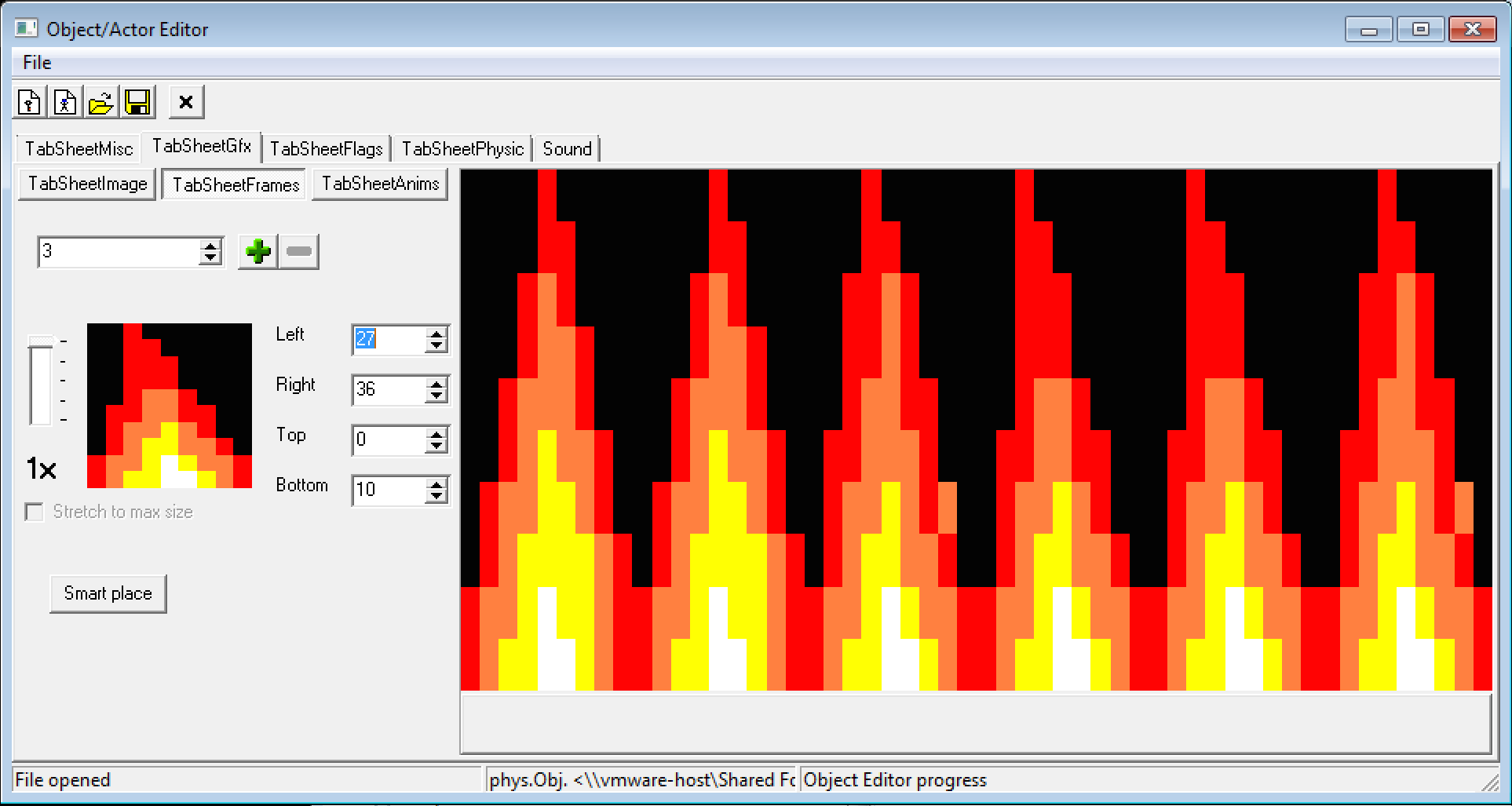This screenshot has width=1512, height=806.
Task: Open file with the folder icon
Action: 101,102
